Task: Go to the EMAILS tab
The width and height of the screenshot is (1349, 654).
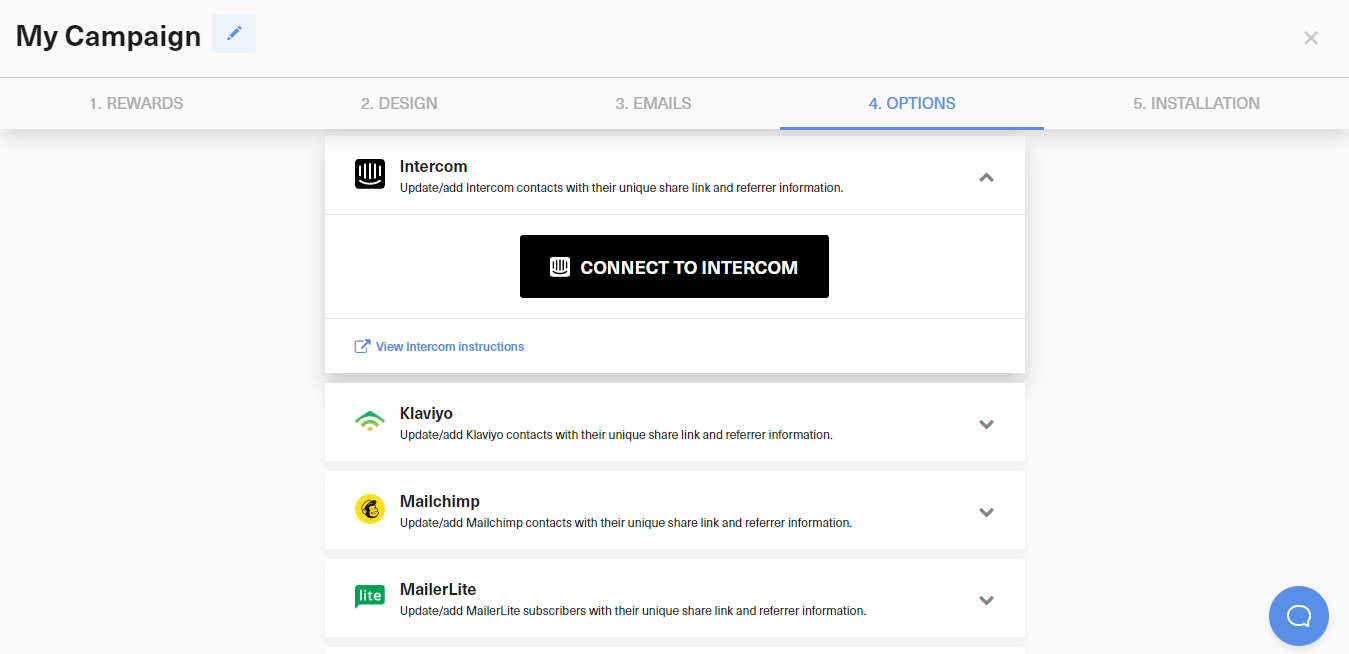Action: coord(653,103)
